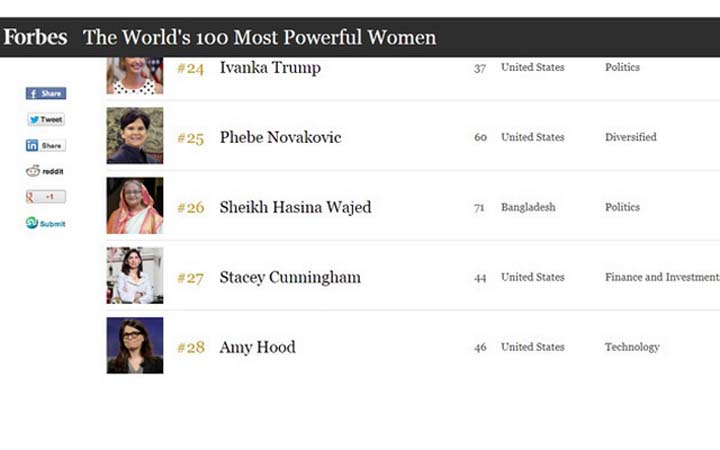Click The World's 100 Most Powerful Women title
Viewport: 720px width, 450px height.
point(260,38)
